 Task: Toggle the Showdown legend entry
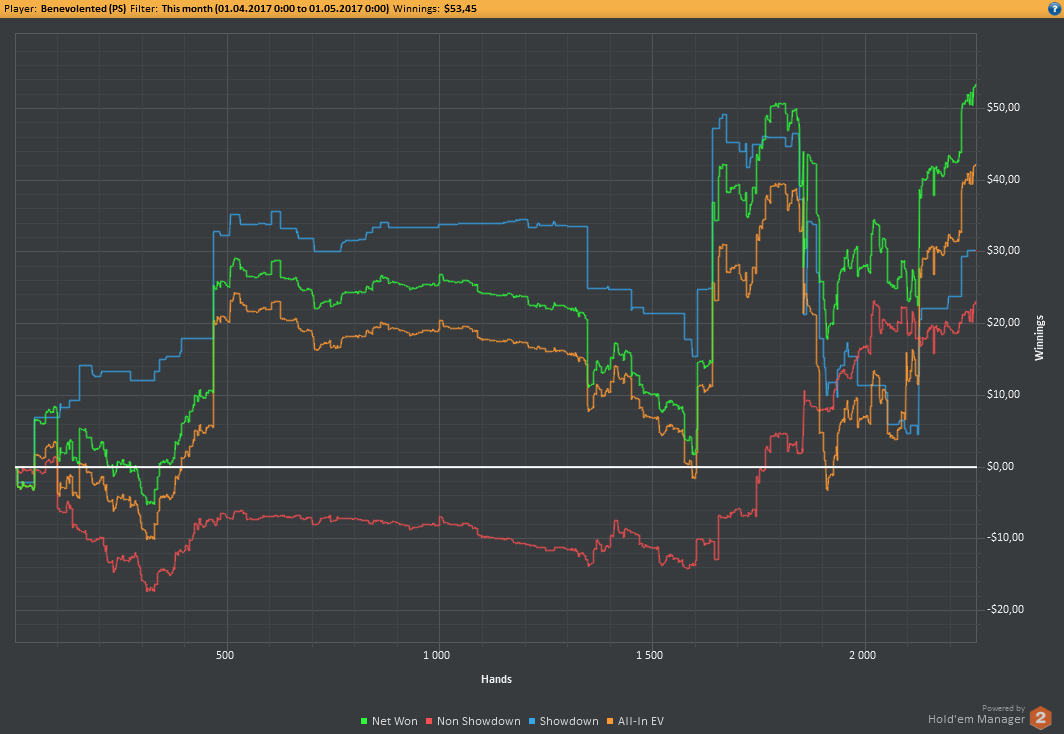point(563,721)
